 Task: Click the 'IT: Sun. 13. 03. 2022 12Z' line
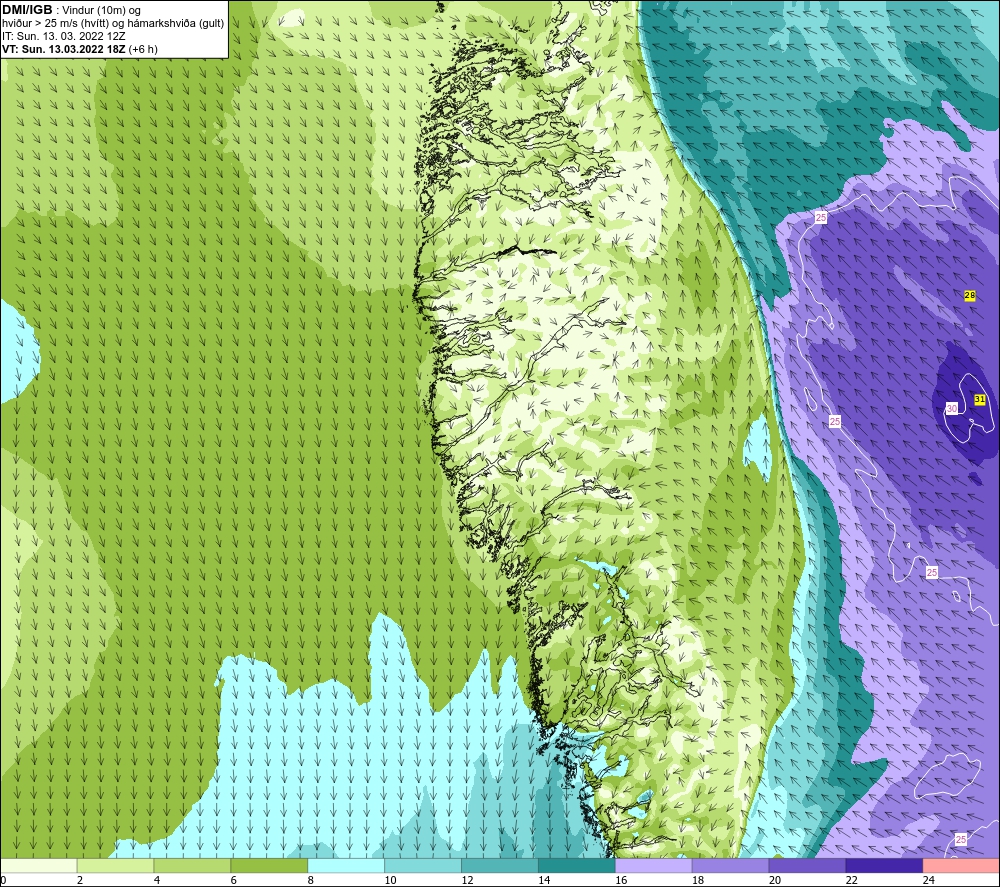(64, 36)
